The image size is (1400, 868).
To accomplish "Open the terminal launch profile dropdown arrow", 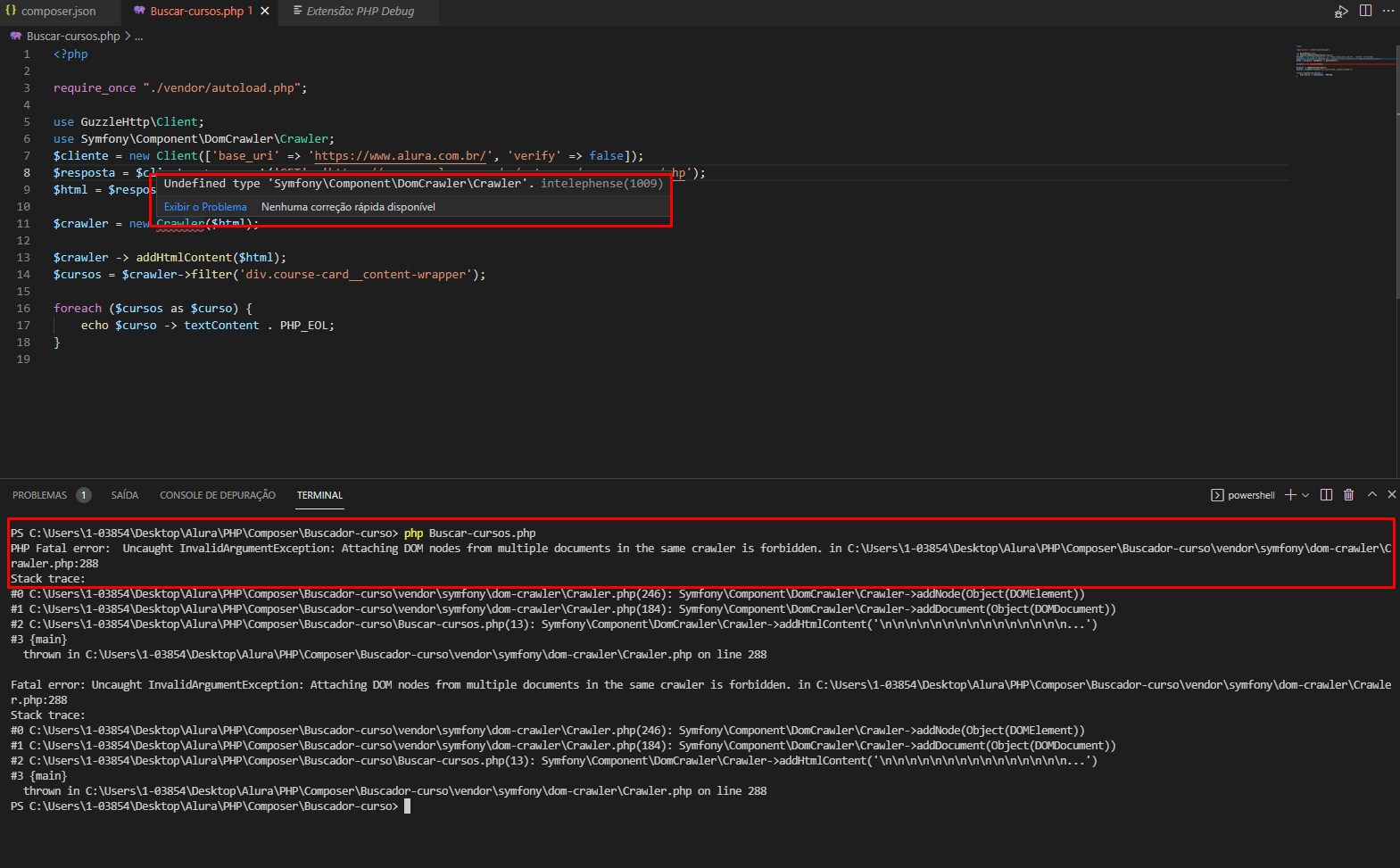I will click(1305, 495).
